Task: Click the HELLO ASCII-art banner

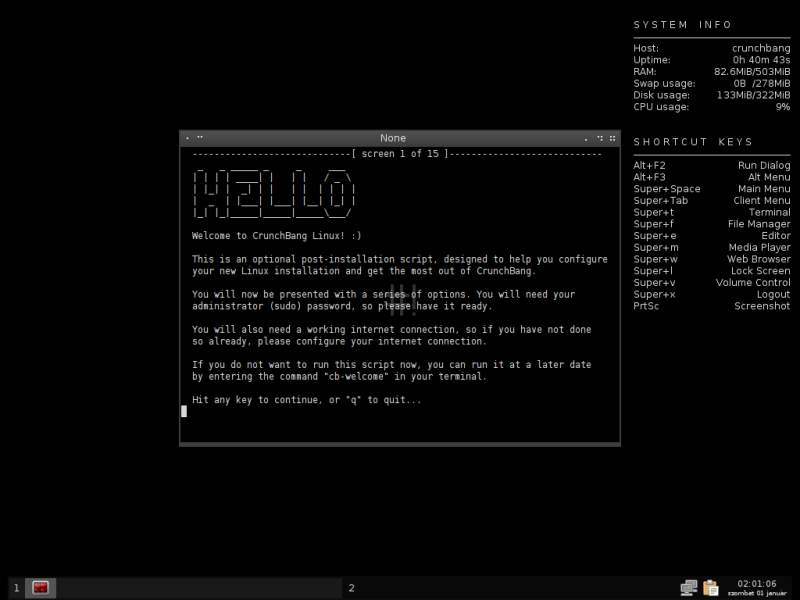Action: point(273,193)
